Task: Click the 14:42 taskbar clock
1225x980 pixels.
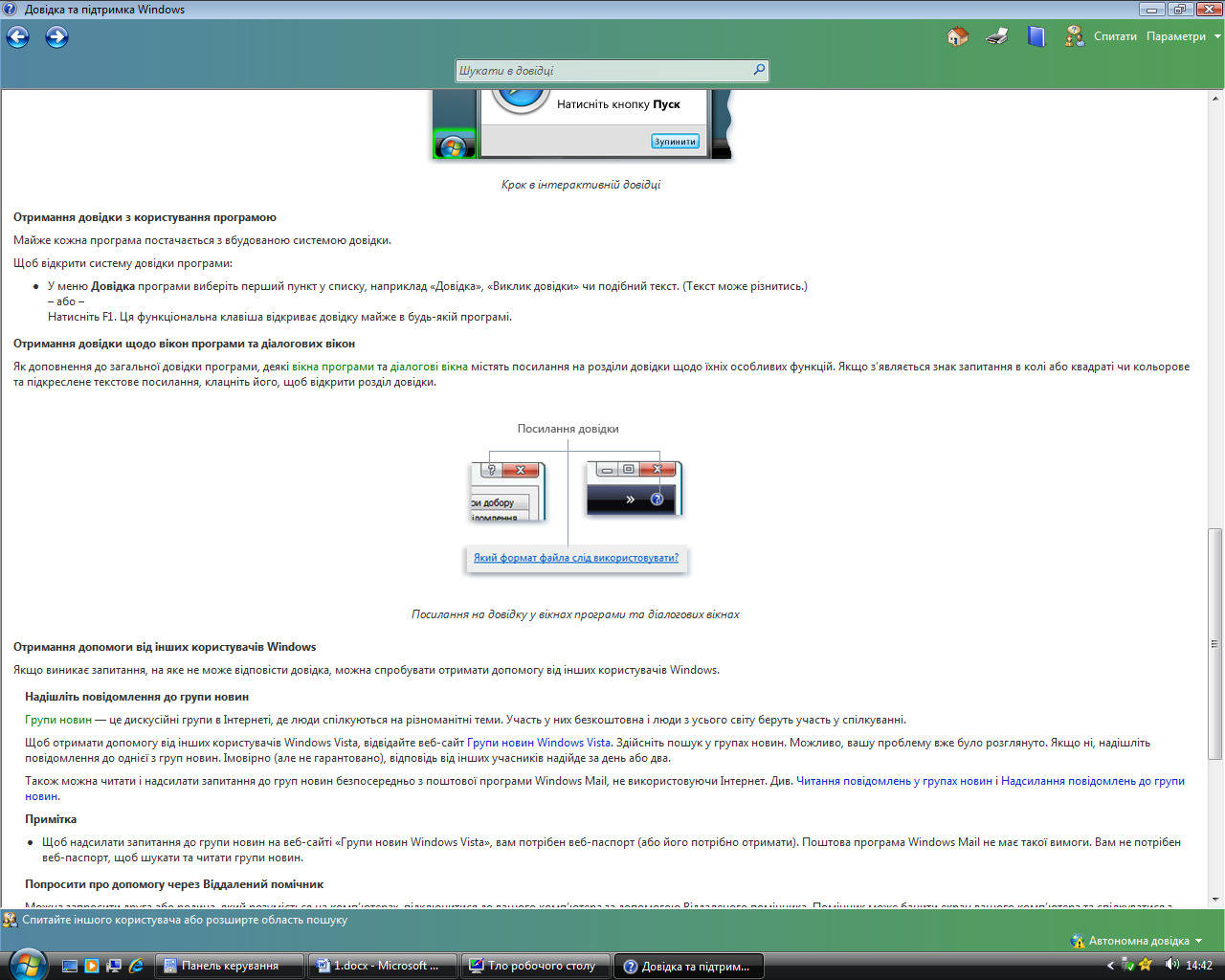Action: (x=1199, y=966)
